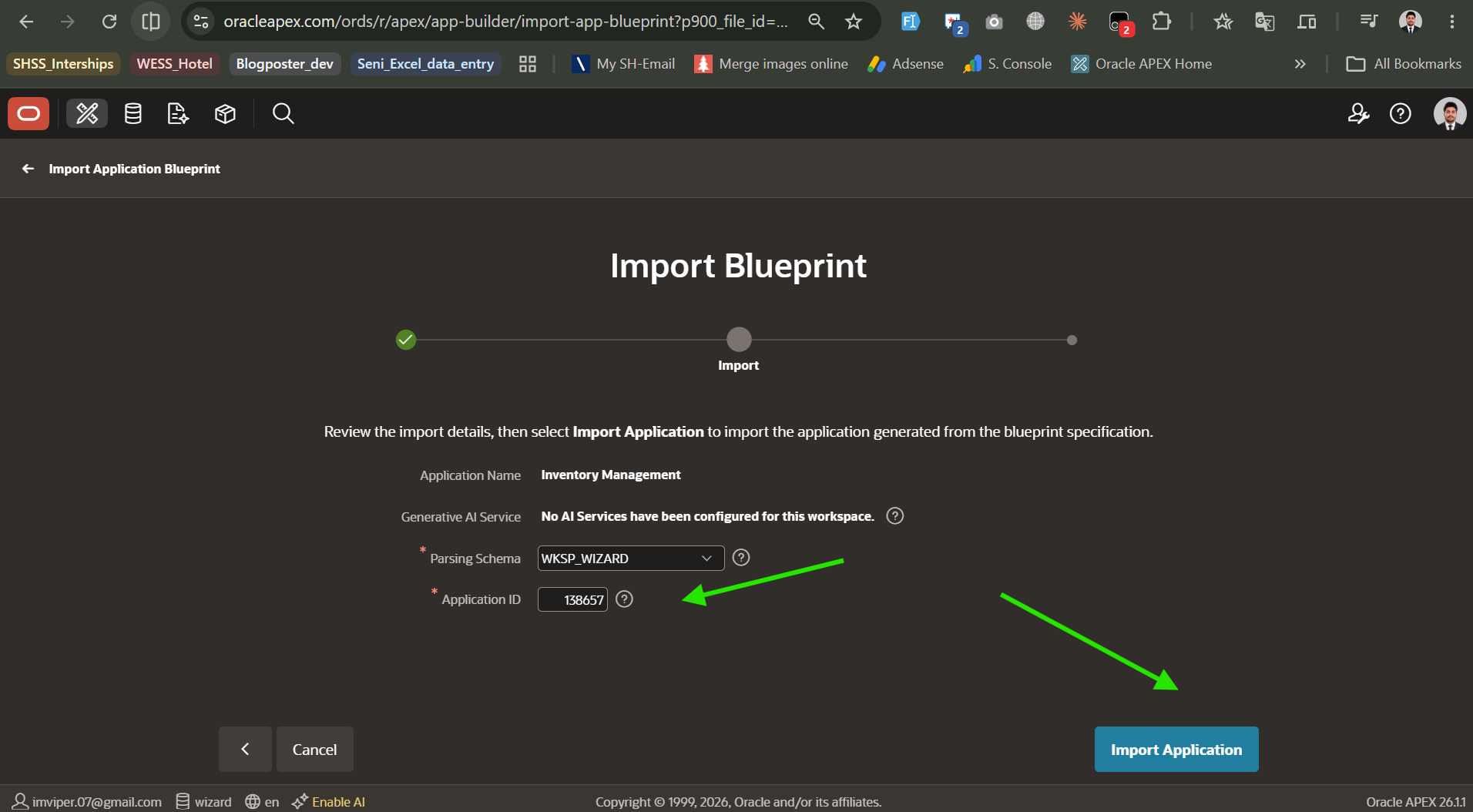Open the SHSS_Interships bookmark folder
Viewport: 1473px width, 812px height.
(x=63, y=64)
